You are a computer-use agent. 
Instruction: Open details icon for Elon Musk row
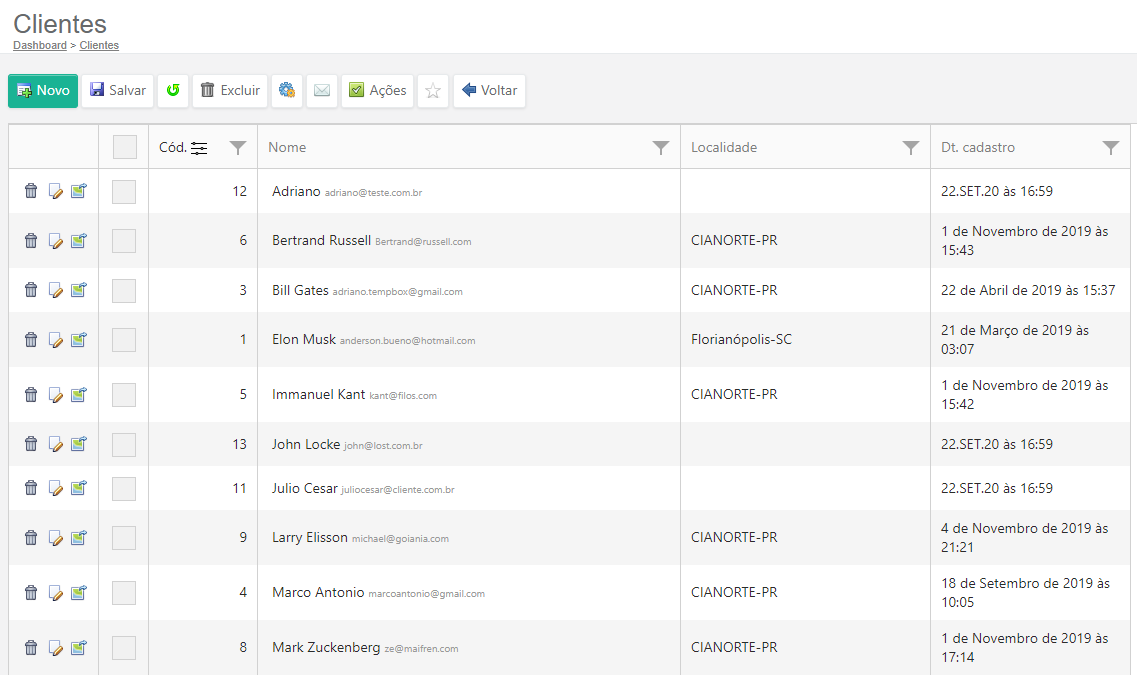point(78,339)
